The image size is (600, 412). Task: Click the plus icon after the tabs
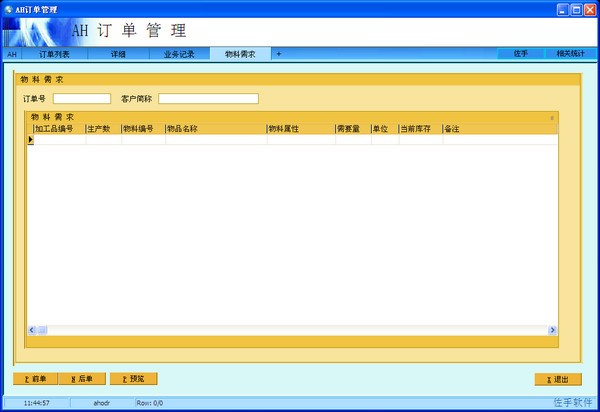coord(279,54)
